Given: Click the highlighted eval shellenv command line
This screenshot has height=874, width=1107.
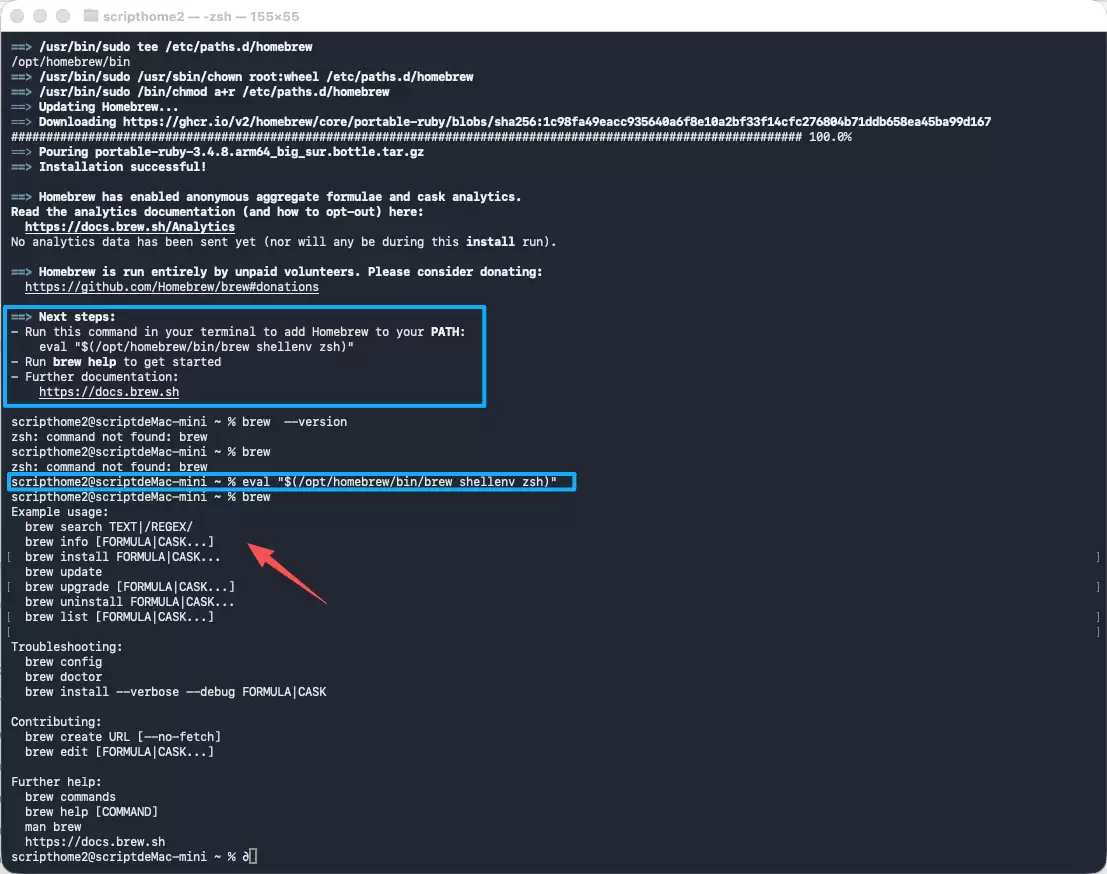Looking at the screenshot, I should coord(292,481).
